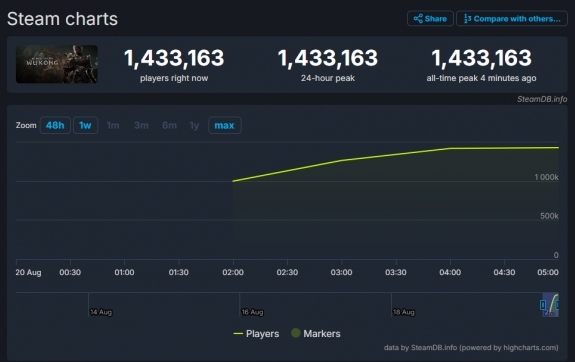The width and height of the screenshot is (575, 362).
Task: Grab the left navigator range handle
Action: [543, 305]
